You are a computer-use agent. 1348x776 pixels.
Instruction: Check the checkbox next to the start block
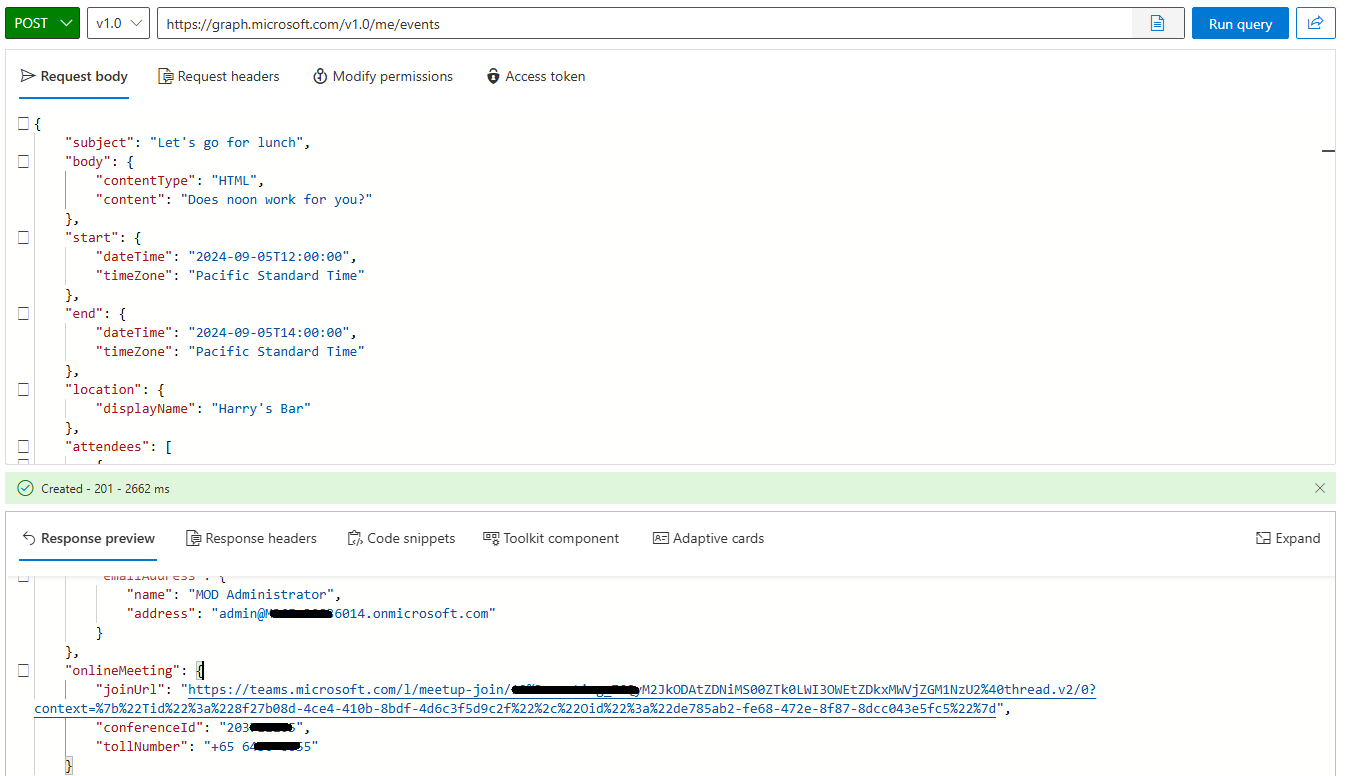(x=23, y=237)
